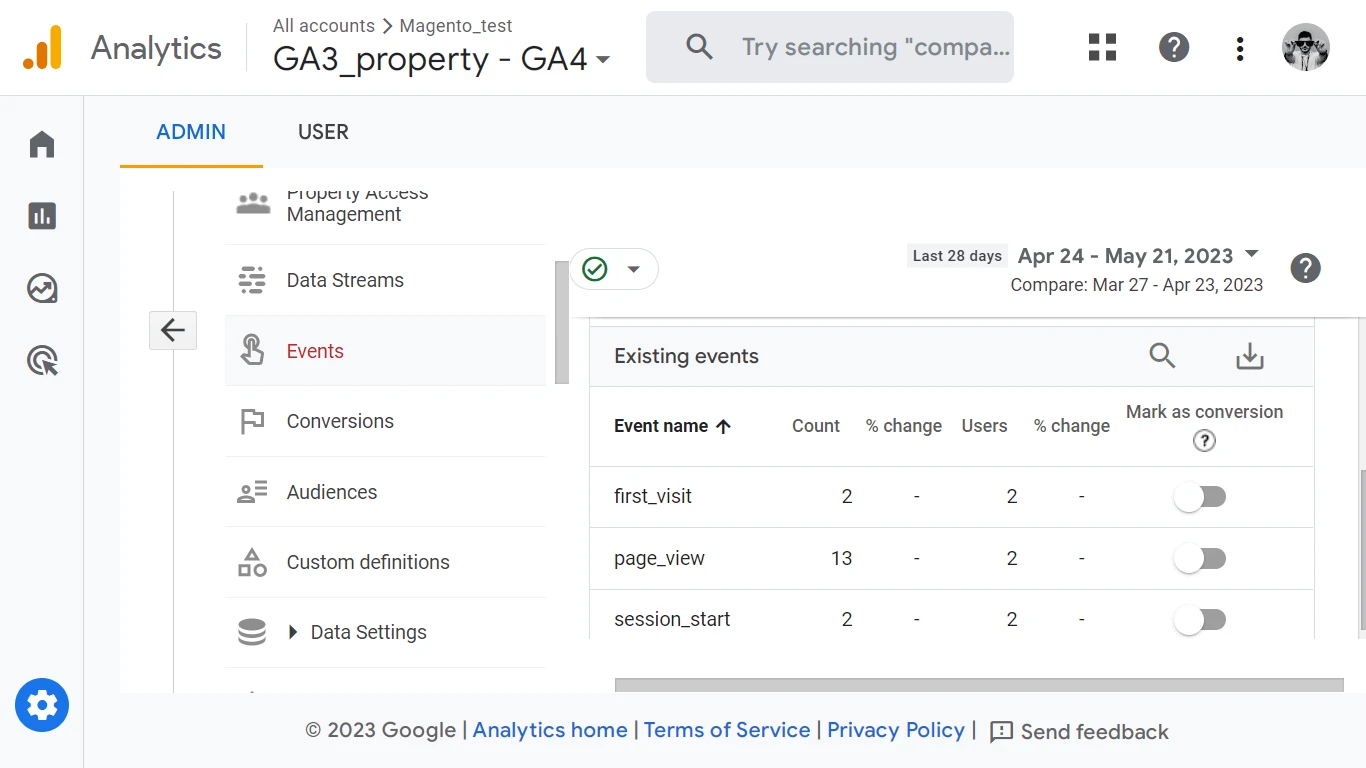Open the Explore icon in left sidebar
This screenshot has height=768, width=1366.
click(42, 289)
